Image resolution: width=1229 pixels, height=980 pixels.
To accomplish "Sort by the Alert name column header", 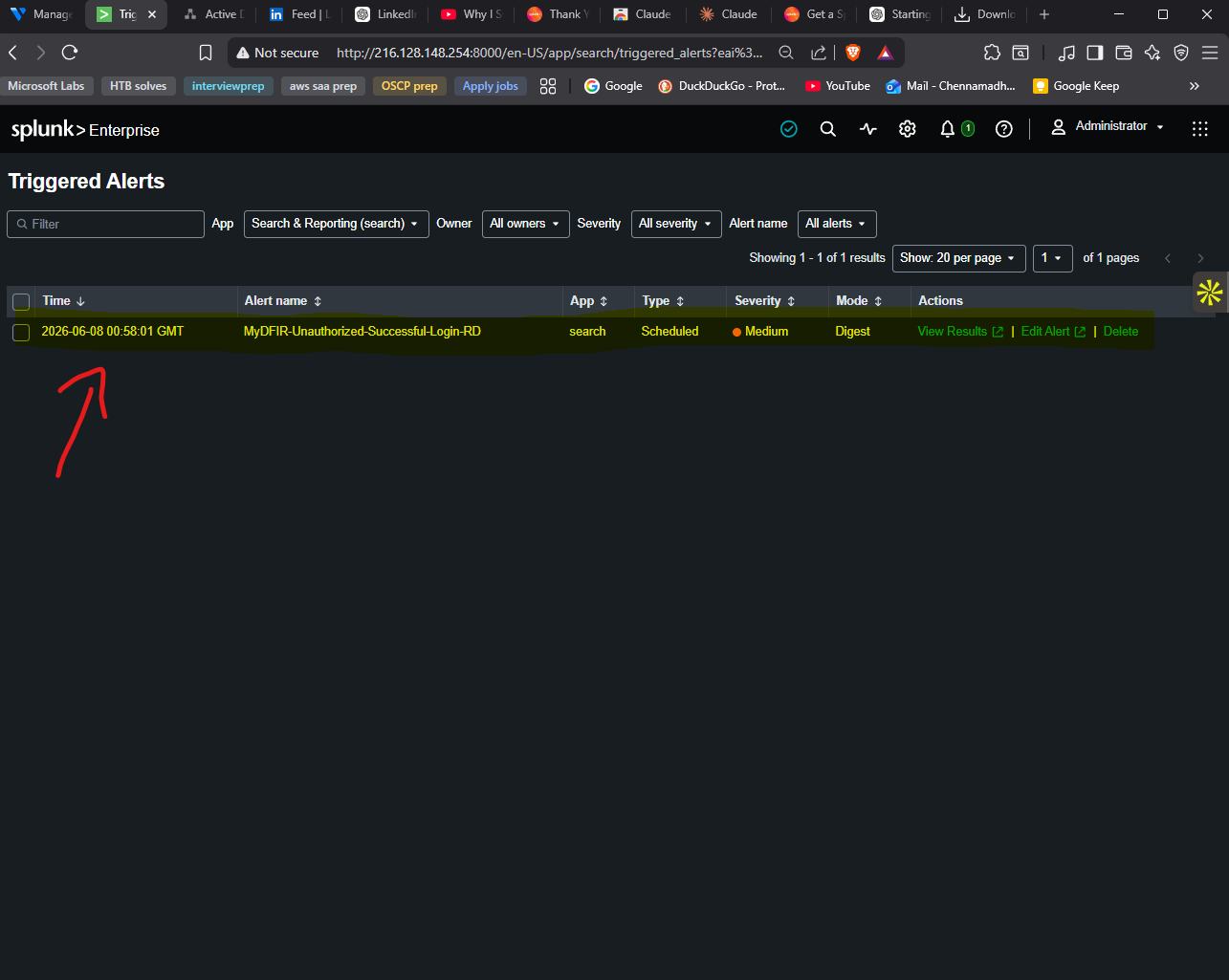I will pyautogui.click(x=283, y=300).
